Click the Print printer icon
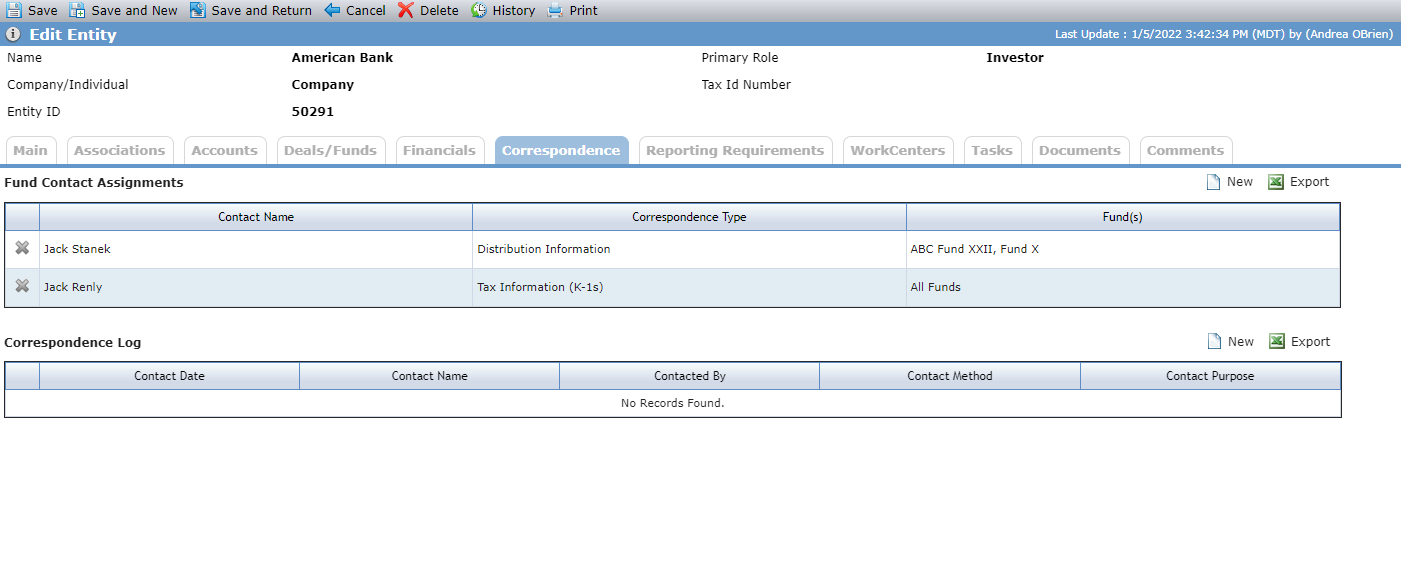 pos(555,10)
